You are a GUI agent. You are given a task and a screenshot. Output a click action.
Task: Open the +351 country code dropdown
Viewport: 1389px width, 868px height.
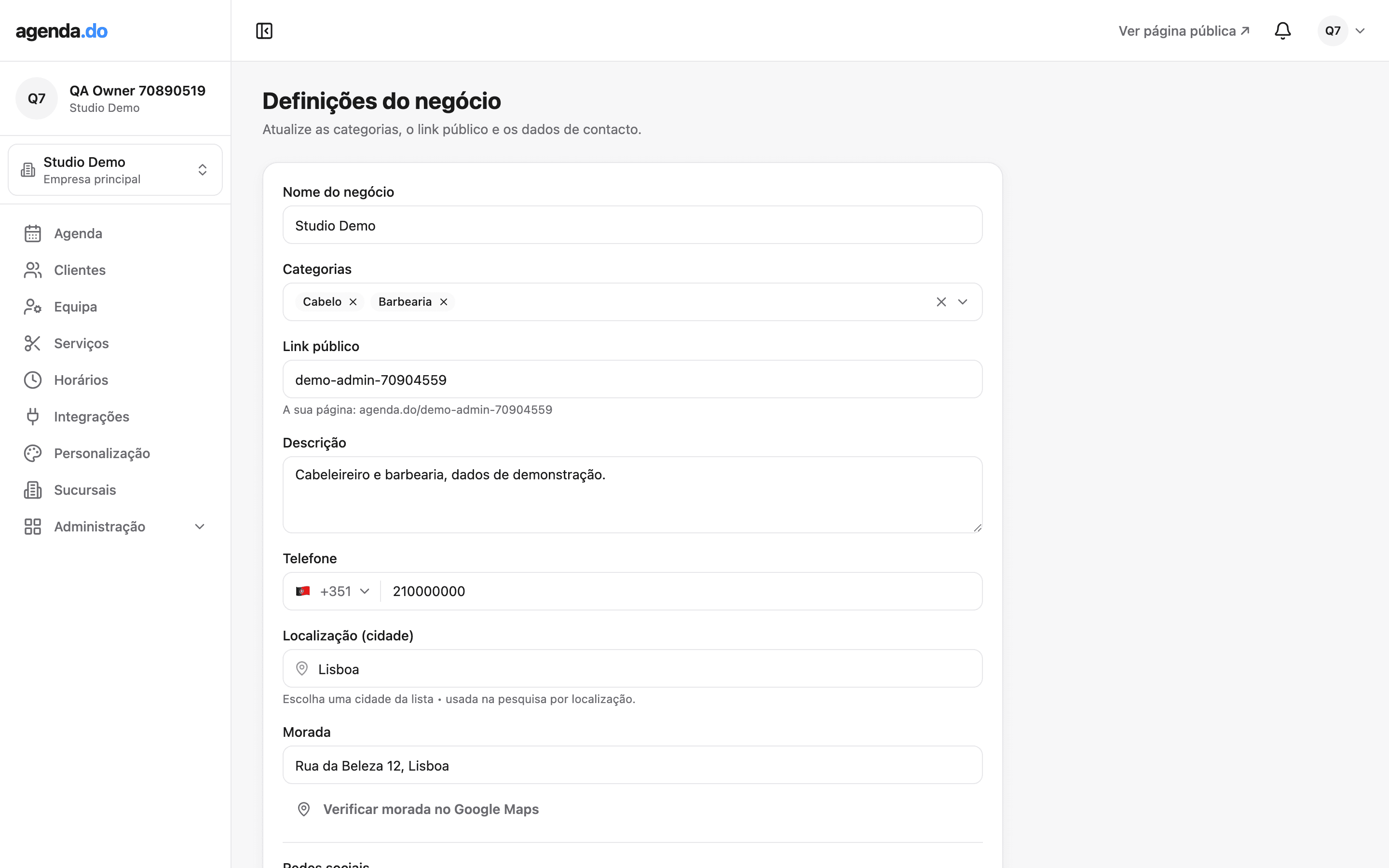tap(333, 591)
